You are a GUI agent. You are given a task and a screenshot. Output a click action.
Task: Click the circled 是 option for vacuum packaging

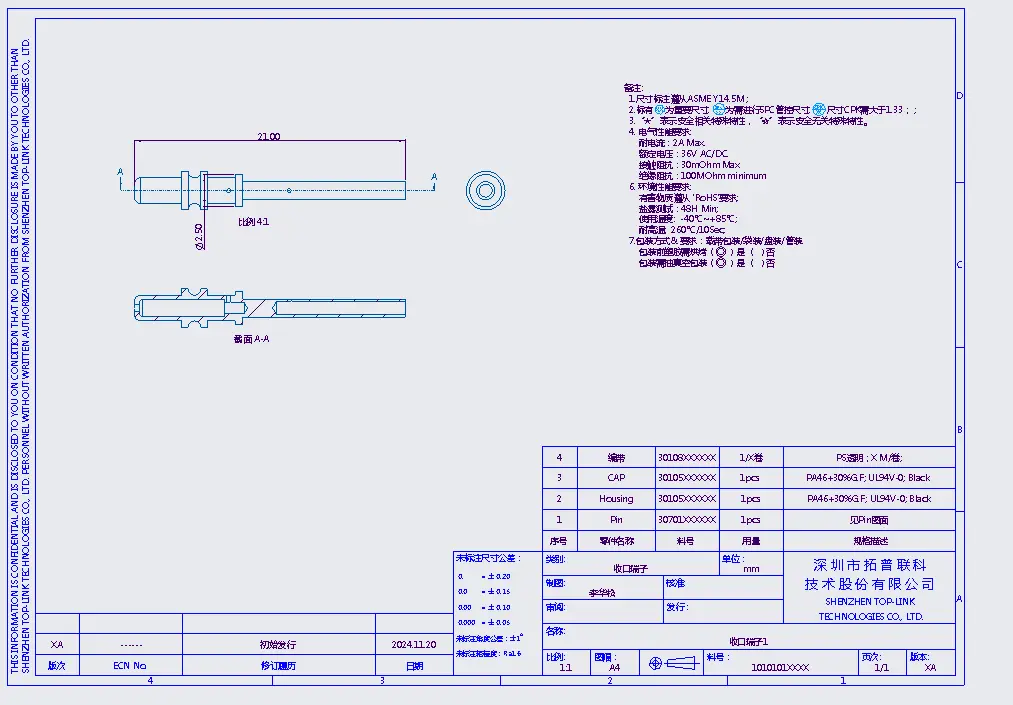tap(720, 264)
